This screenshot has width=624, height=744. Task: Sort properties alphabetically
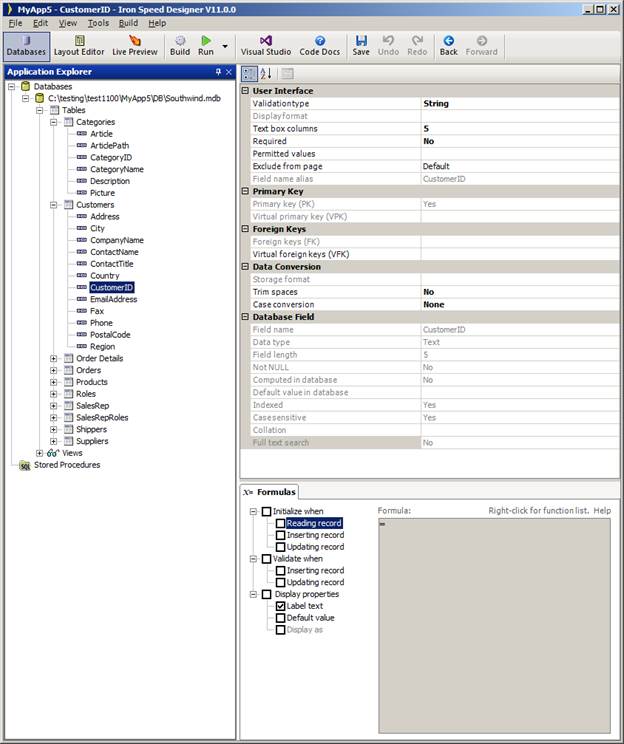coord(266,73)
